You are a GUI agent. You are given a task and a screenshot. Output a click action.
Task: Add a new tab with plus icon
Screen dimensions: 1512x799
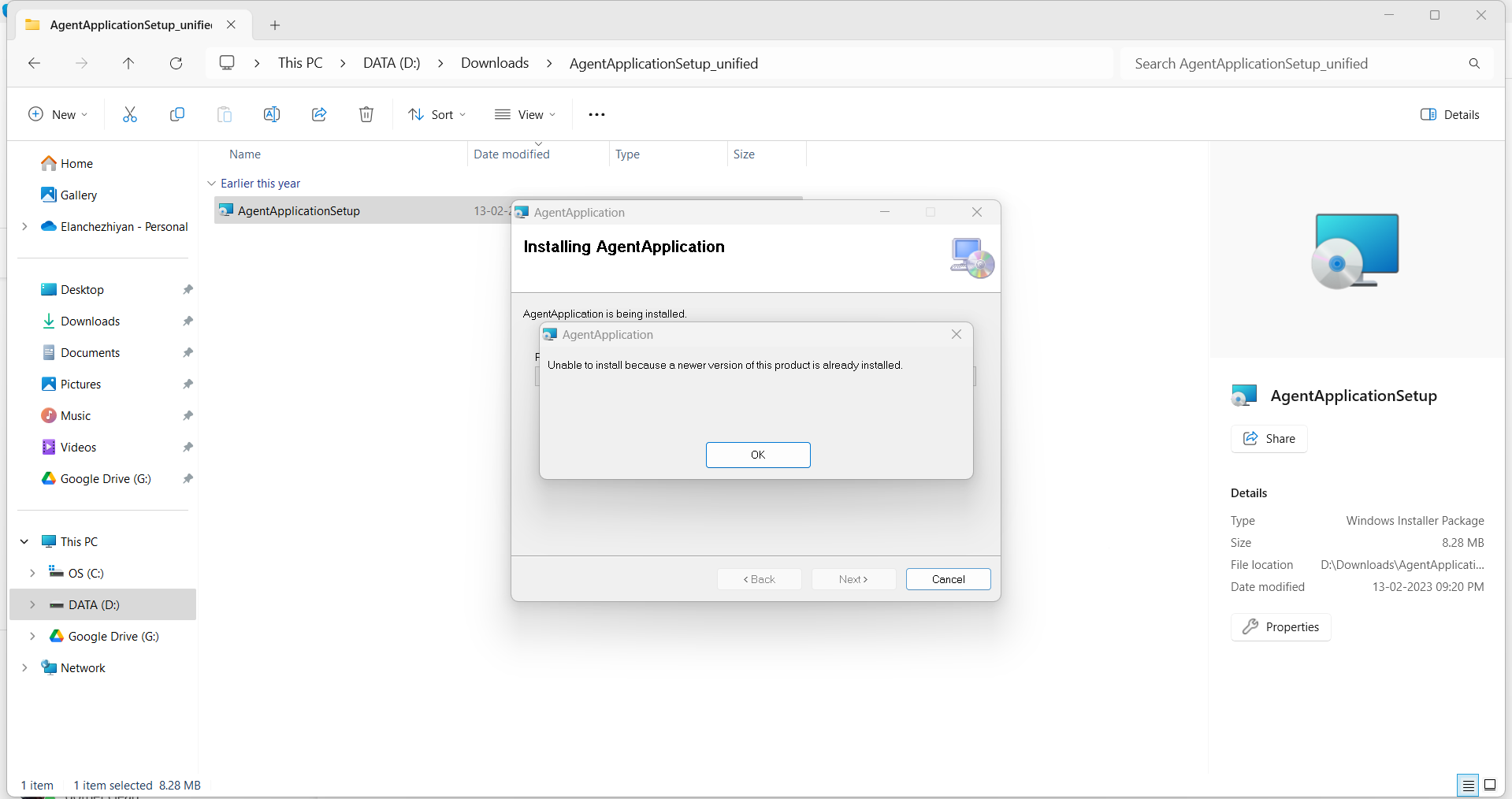275,25
